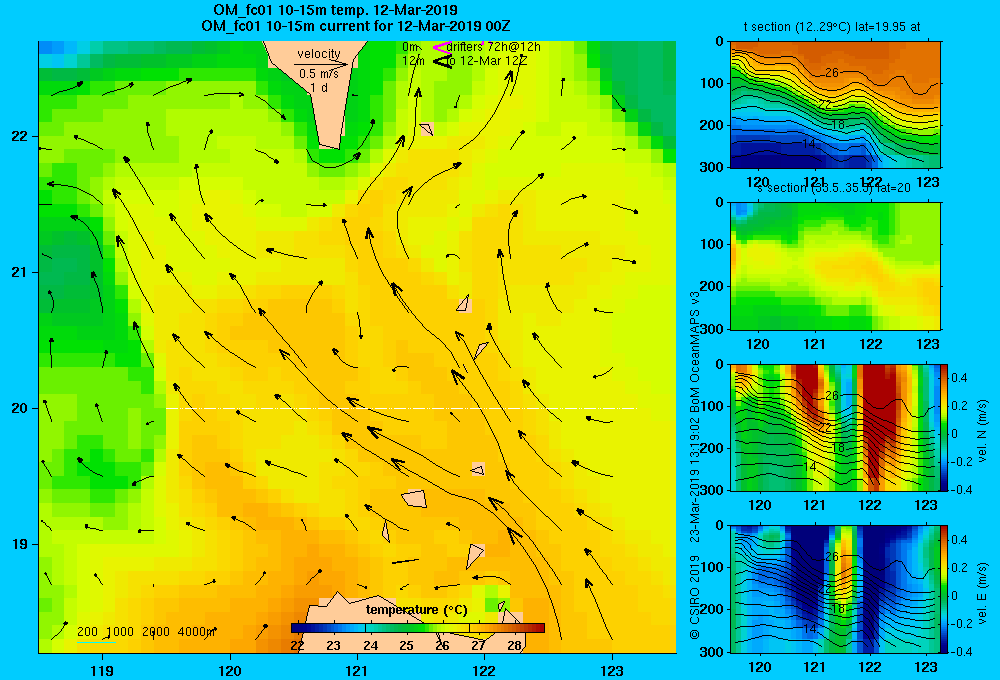Click the '14' contour label in temperature section
Viewport: 1000px width, 680px height.
click(x=809, y=144)
